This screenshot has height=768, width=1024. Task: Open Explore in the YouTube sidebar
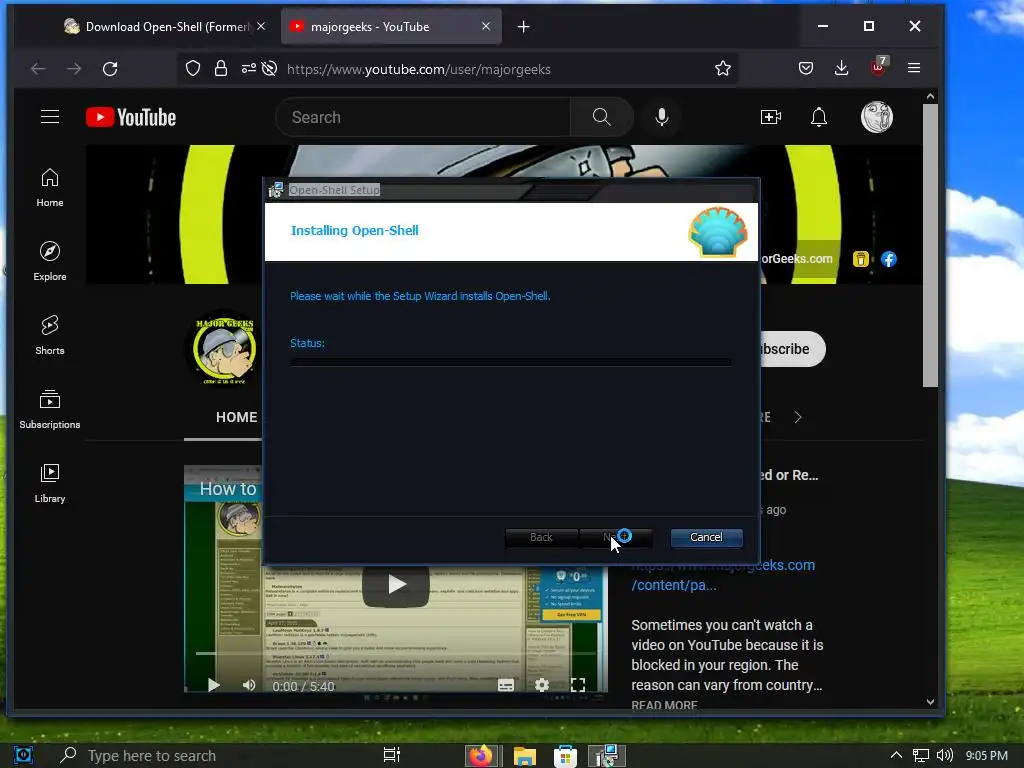[50, 261]
